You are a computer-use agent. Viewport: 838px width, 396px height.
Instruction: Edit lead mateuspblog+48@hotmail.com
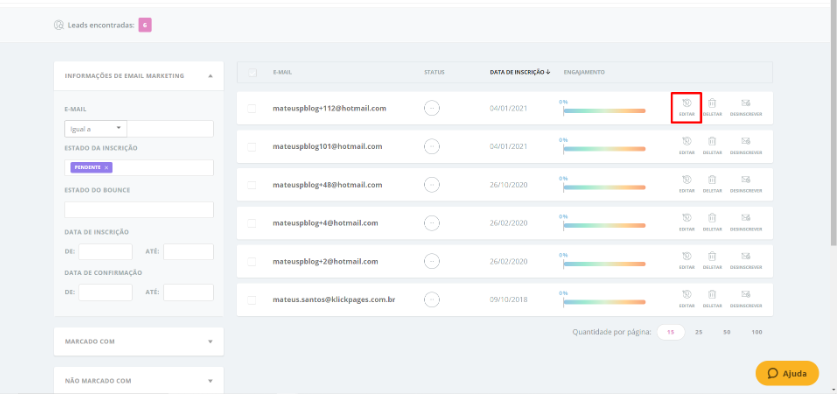686,184
